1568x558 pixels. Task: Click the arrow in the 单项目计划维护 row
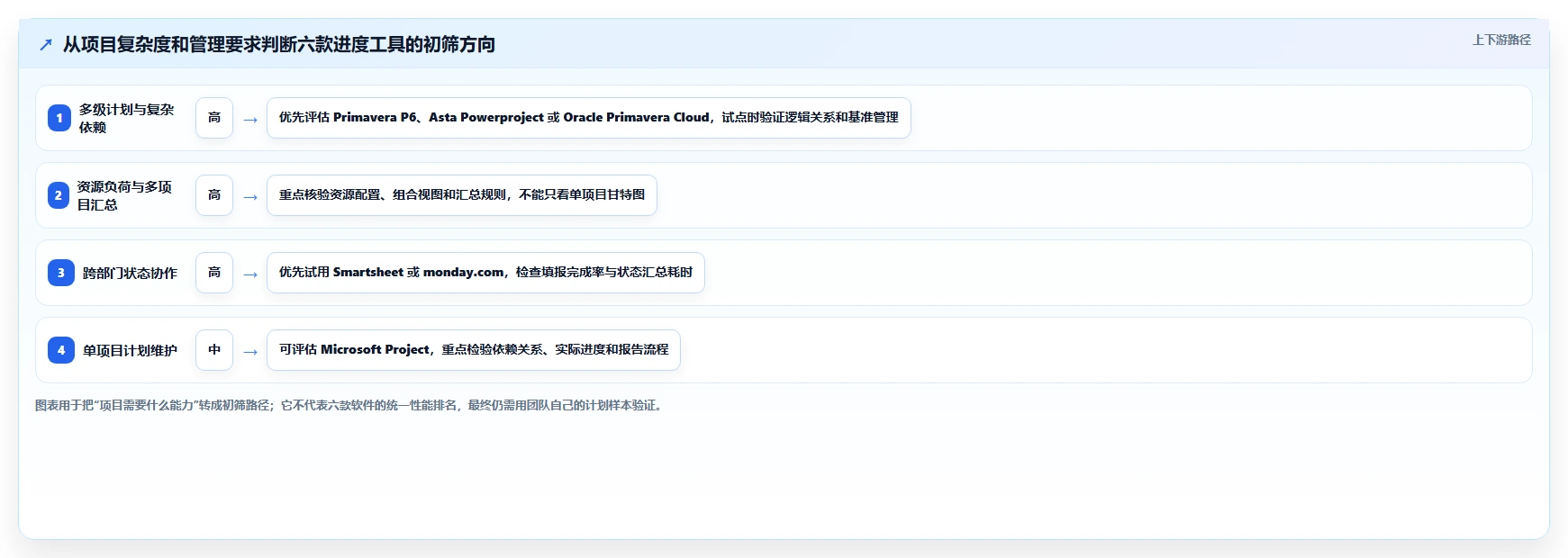coord(250,352)
